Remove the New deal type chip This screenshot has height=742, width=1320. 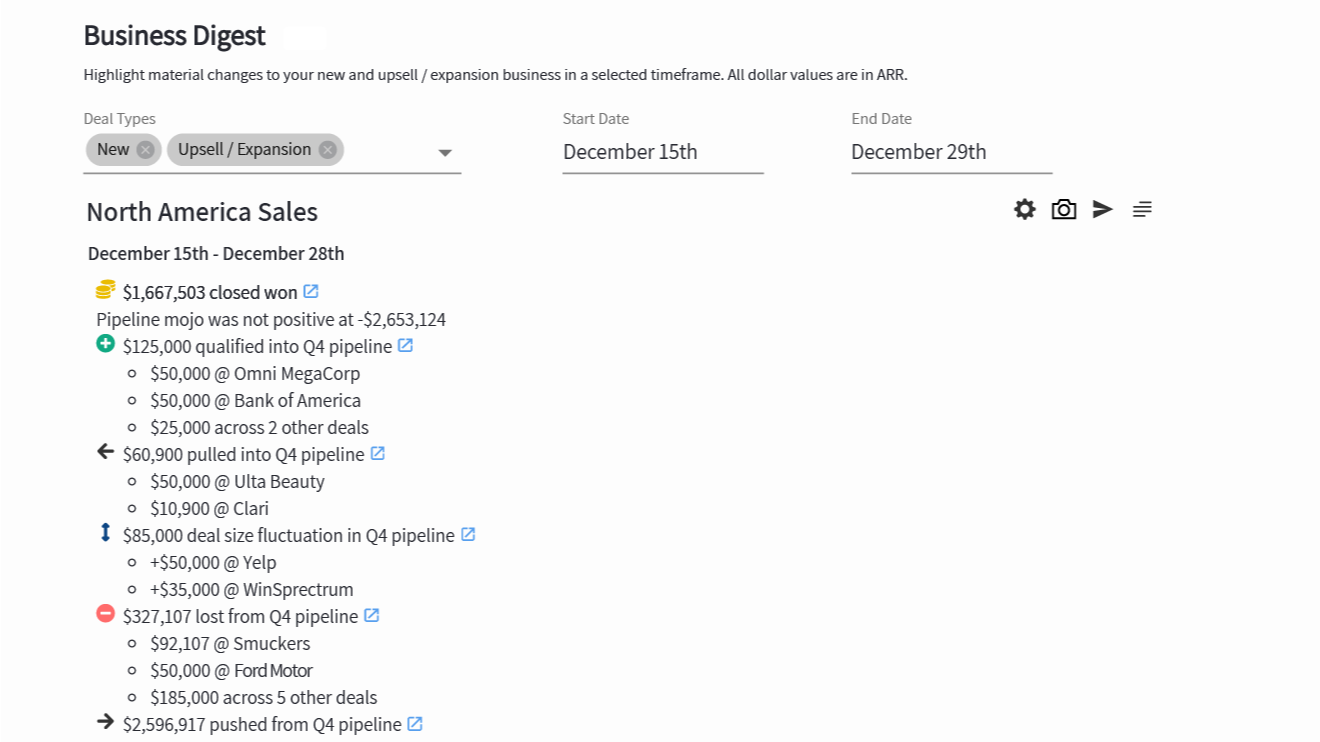point(146,150)
